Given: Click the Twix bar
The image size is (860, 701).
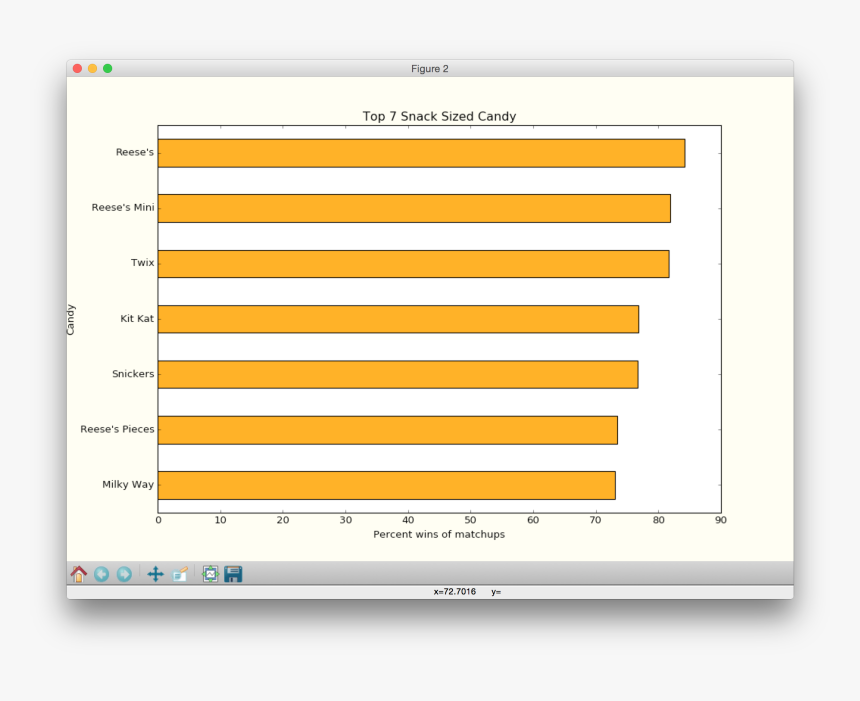Looking at the screenshot, I should (414, 264).
